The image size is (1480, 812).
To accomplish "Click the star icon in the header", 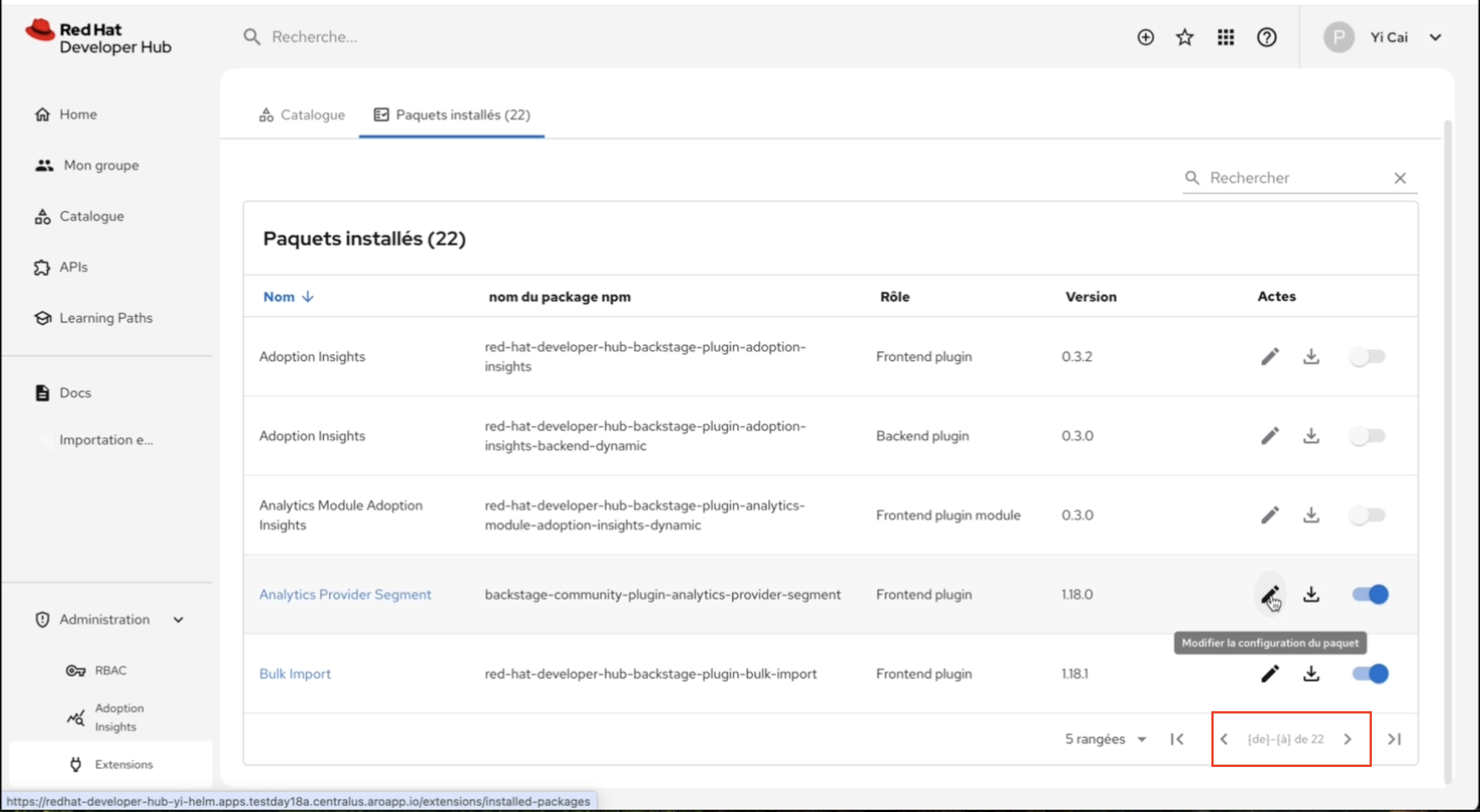I will click(x=1185, y=37).
